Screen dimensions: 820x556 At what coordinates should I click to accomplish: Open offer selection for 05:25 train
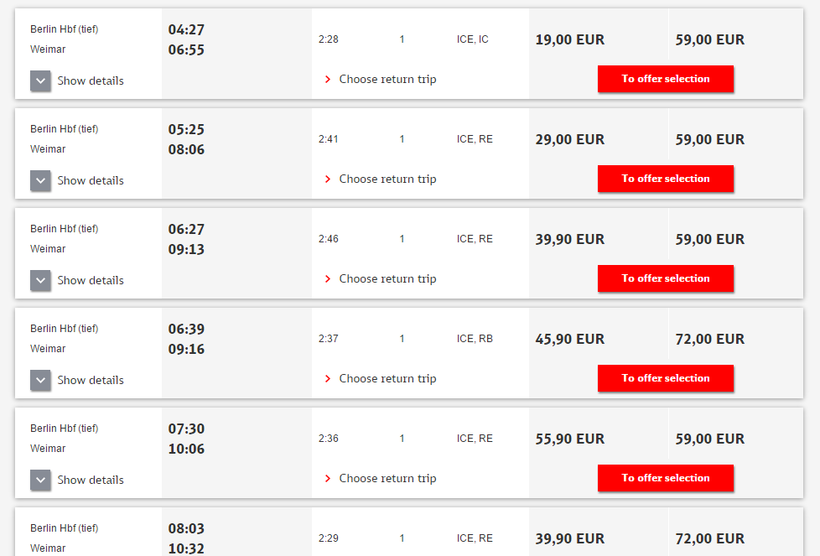tap(665, 179)
